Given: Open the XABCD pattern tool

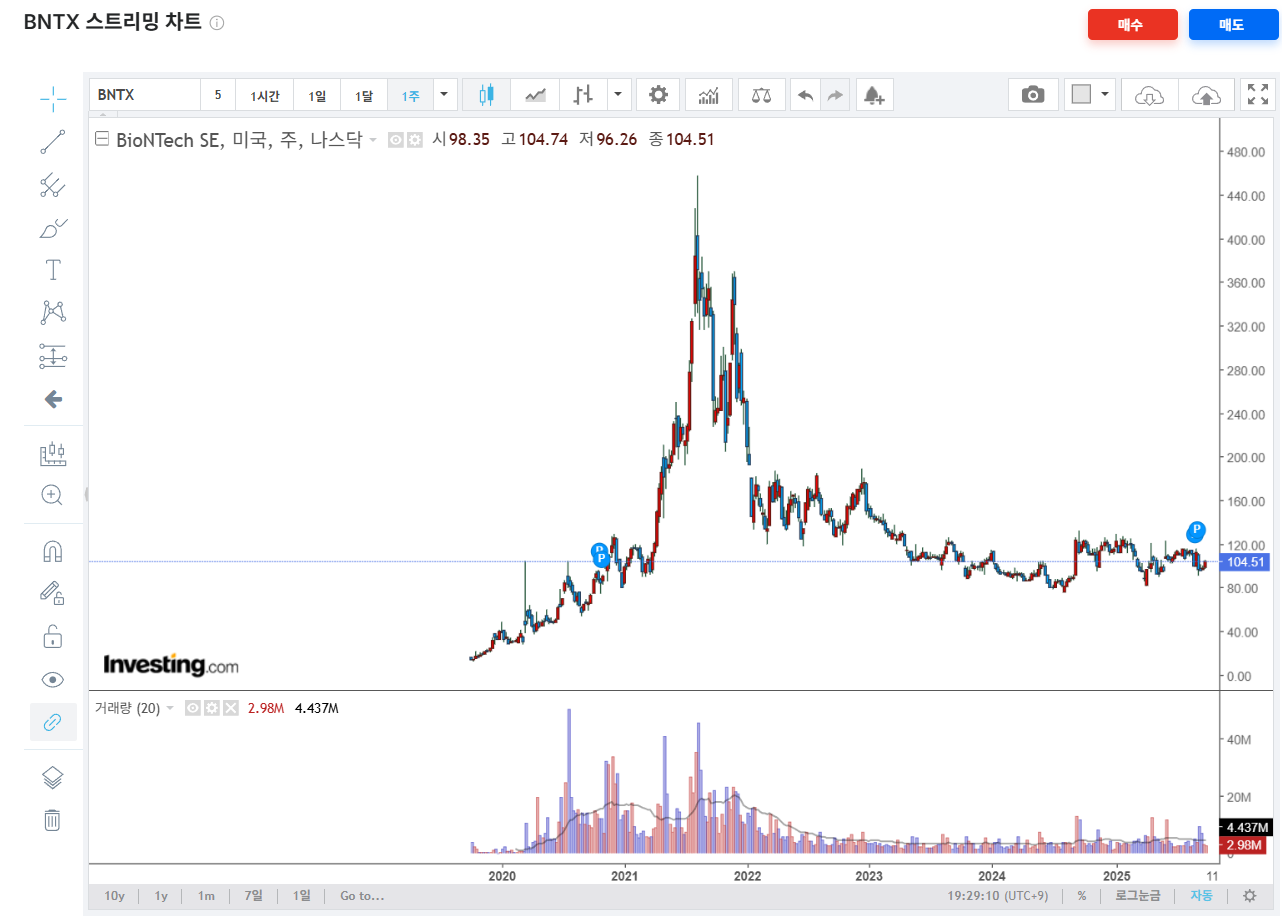Looking at the screenshot, I should click(x=53, y=313).
